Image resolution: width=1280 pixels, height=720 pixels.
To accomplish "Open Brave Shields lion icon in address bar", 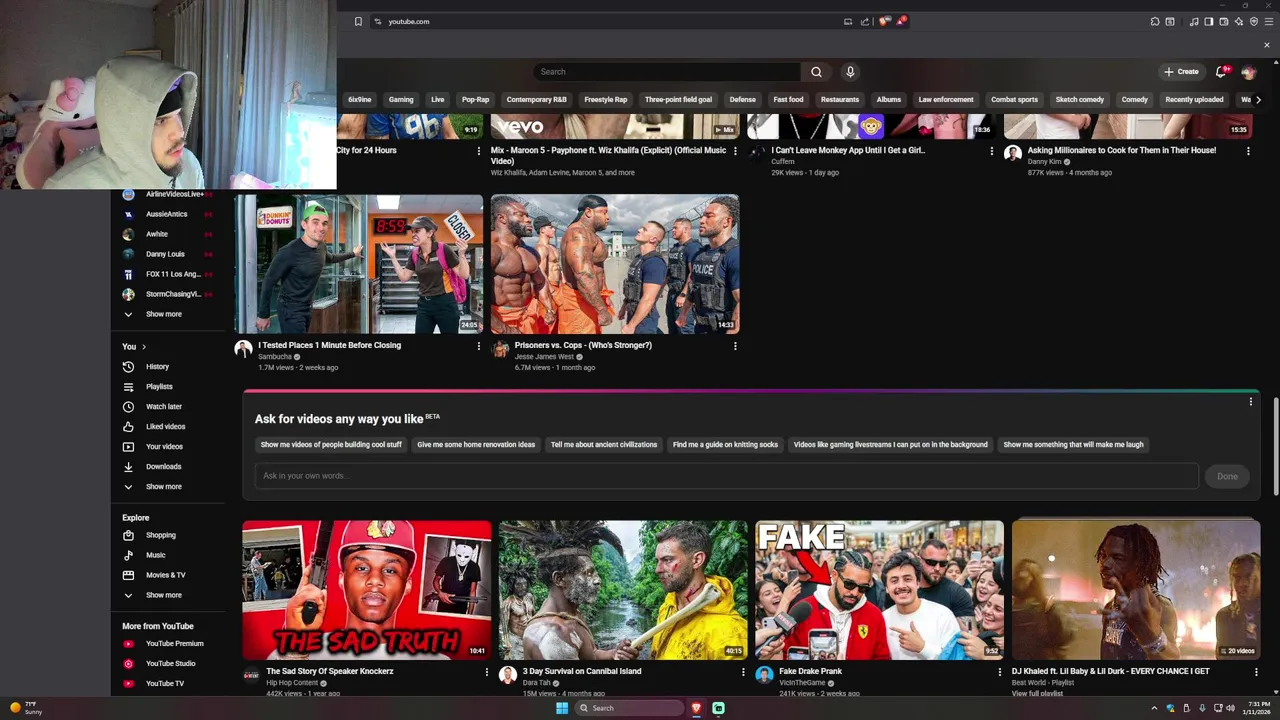I will [884, 21].
